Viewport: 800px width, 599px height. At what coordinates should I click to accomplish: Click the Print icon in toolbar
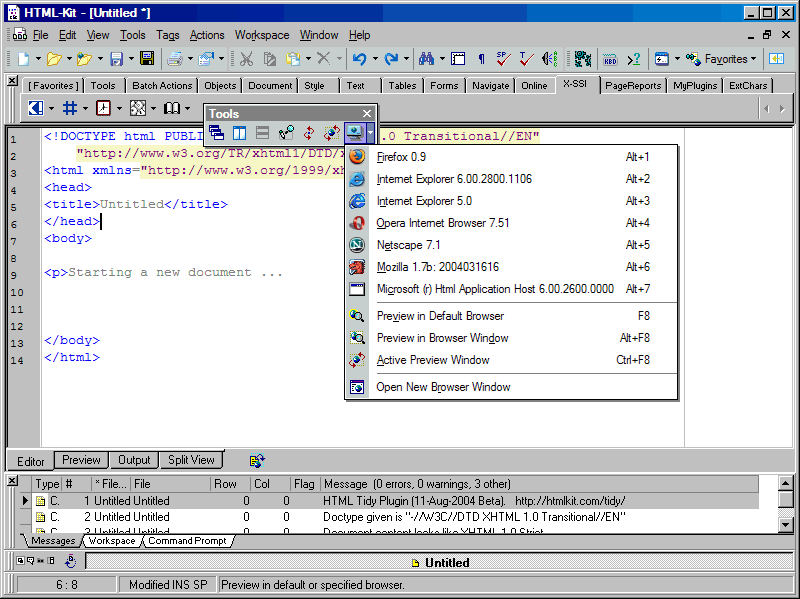click(174, 59)
